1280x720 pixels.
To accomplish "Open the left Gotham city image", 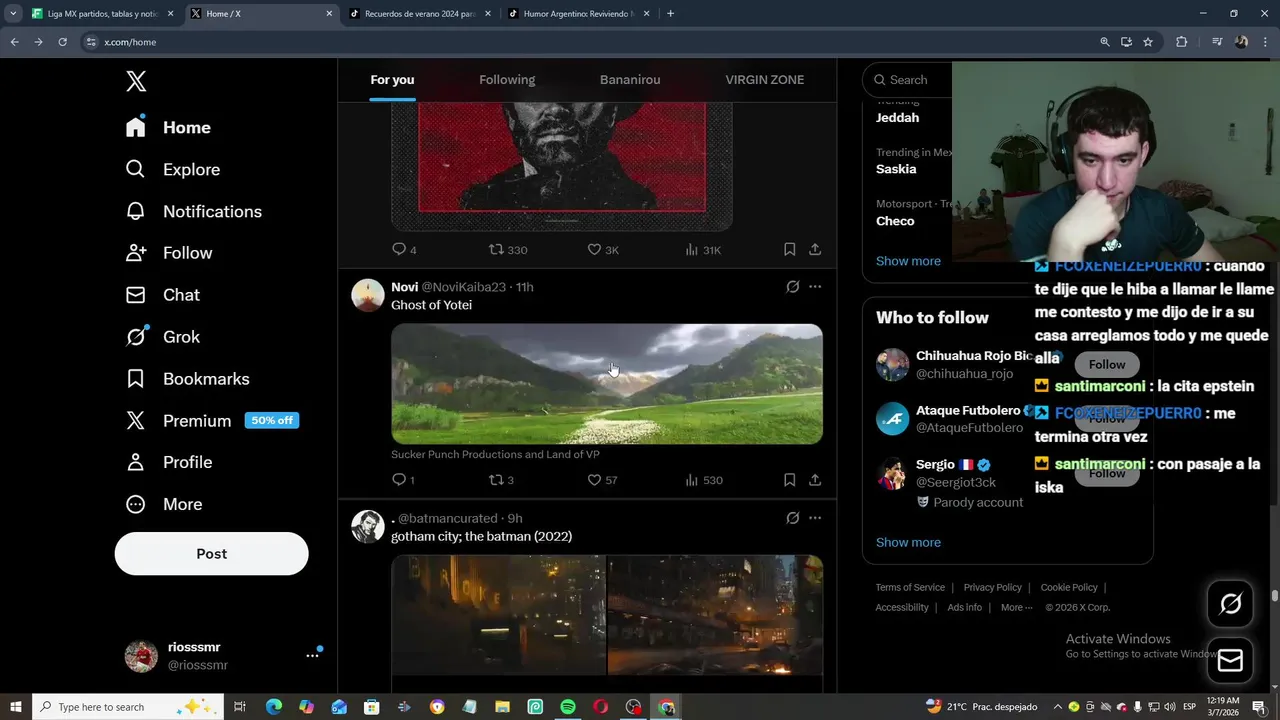I will [x=498, y=615].
